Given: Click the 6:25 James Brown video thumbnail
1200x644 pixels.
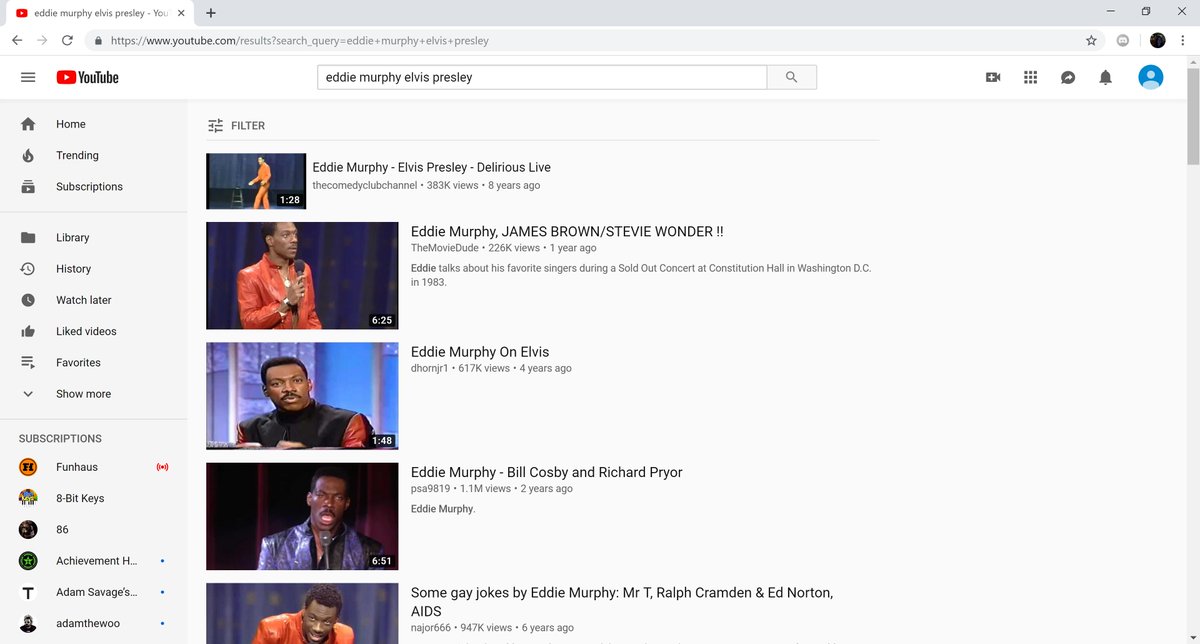Looking at the screenshot, I should [x=302, y=275].
